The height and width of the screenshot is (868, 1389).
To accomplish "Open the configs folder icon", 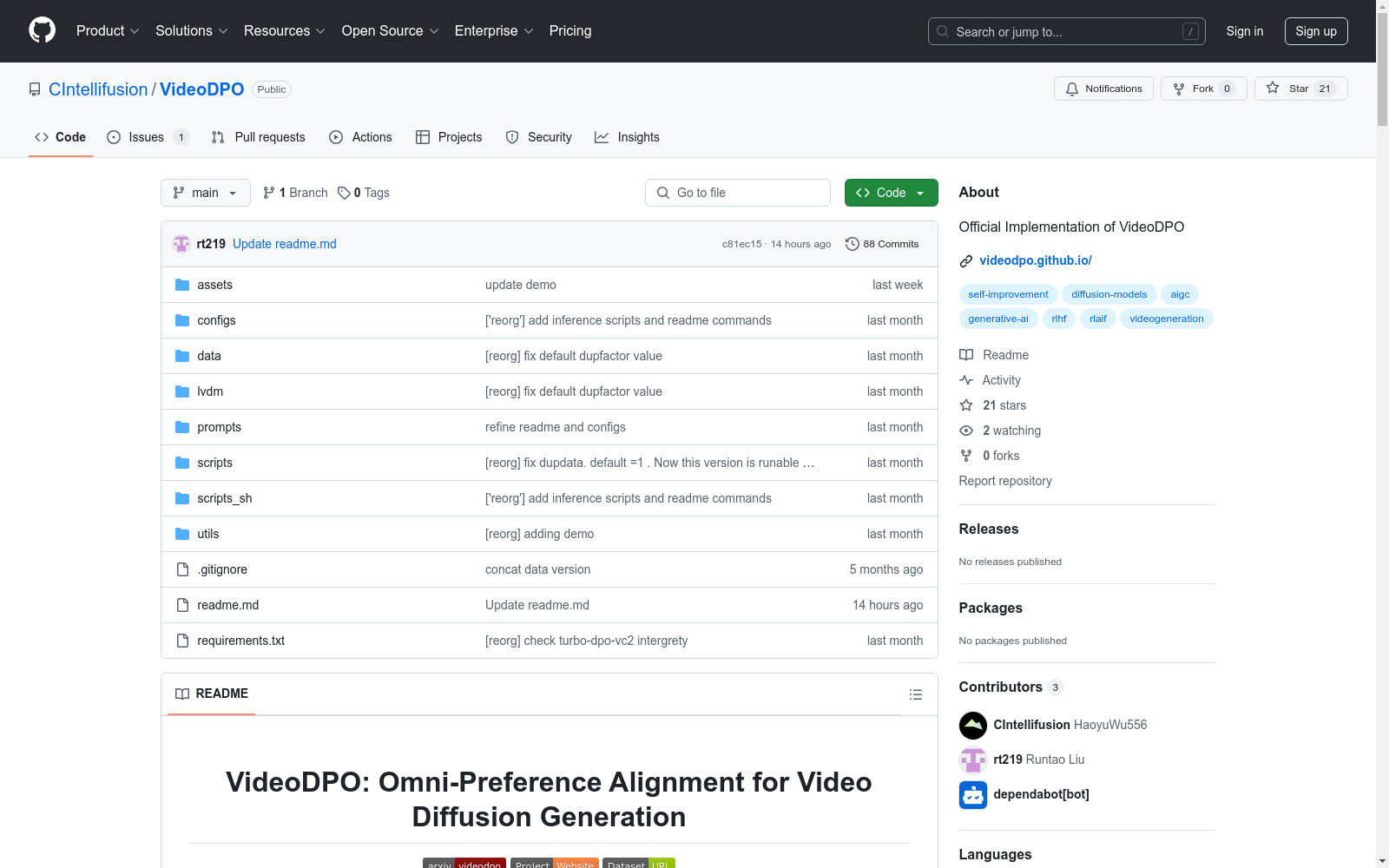I will 182,320.
